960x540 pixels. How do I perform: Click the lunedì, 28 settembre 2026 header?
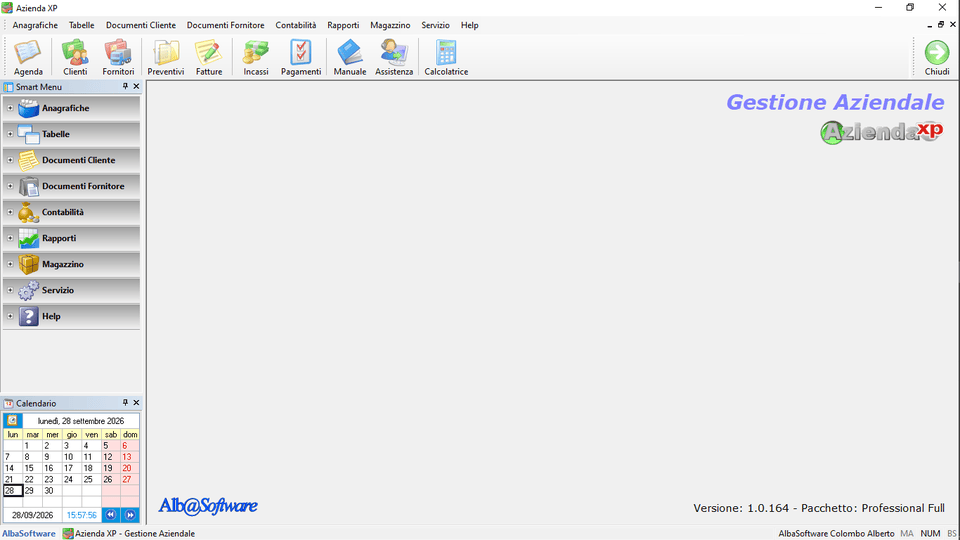point(81,421)
